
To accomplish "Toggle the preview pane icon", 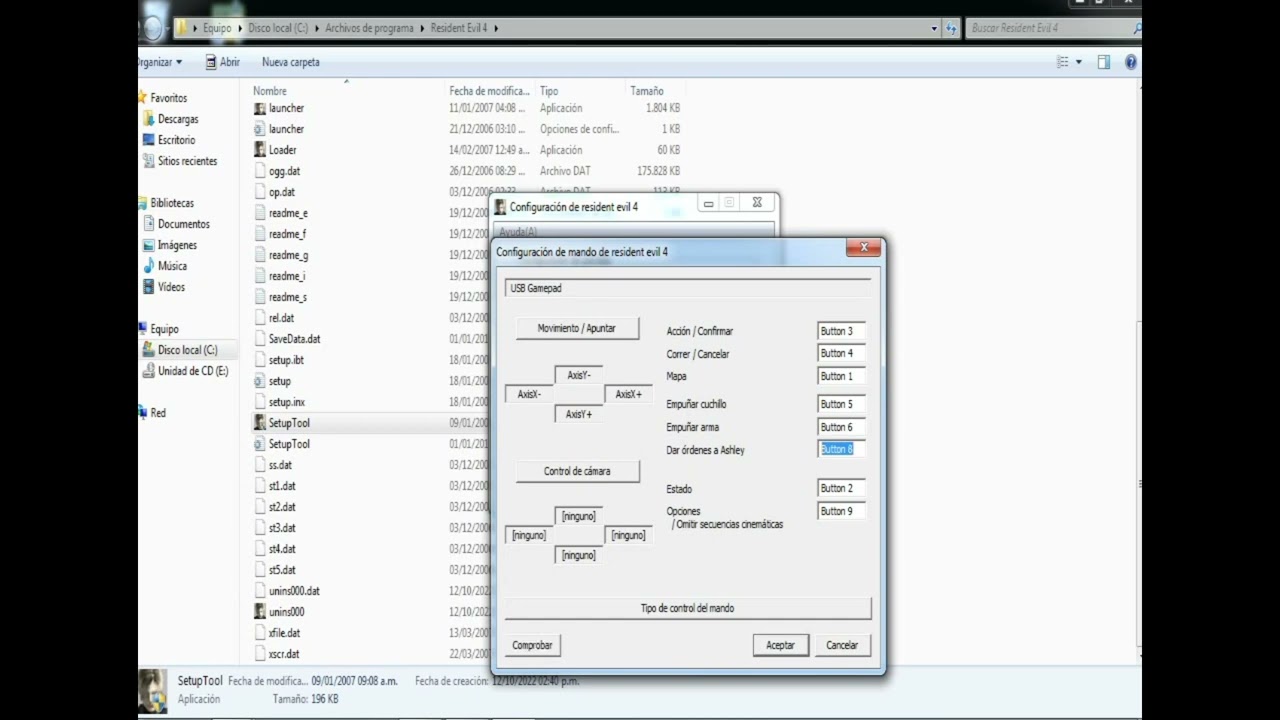I will pos(1104,62).
